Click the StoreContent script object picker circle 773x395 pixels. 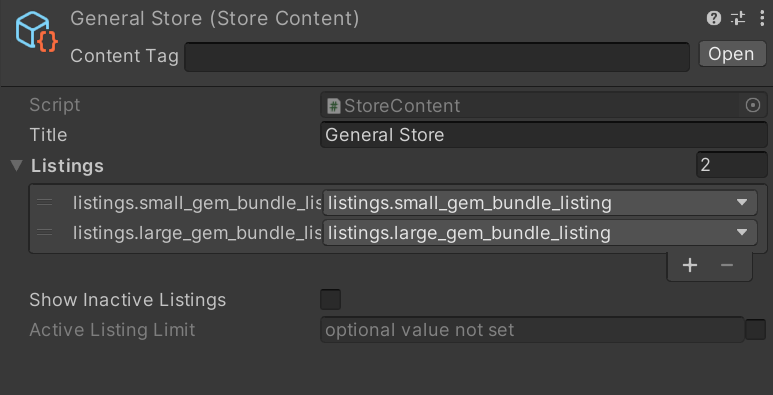[x=753, y=105]
